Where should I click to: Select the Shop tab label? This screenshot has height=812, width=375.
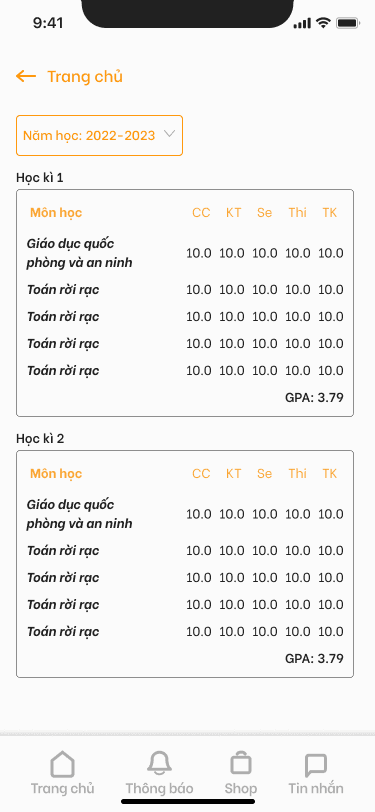pyautogui.click(x=241, y=789)
